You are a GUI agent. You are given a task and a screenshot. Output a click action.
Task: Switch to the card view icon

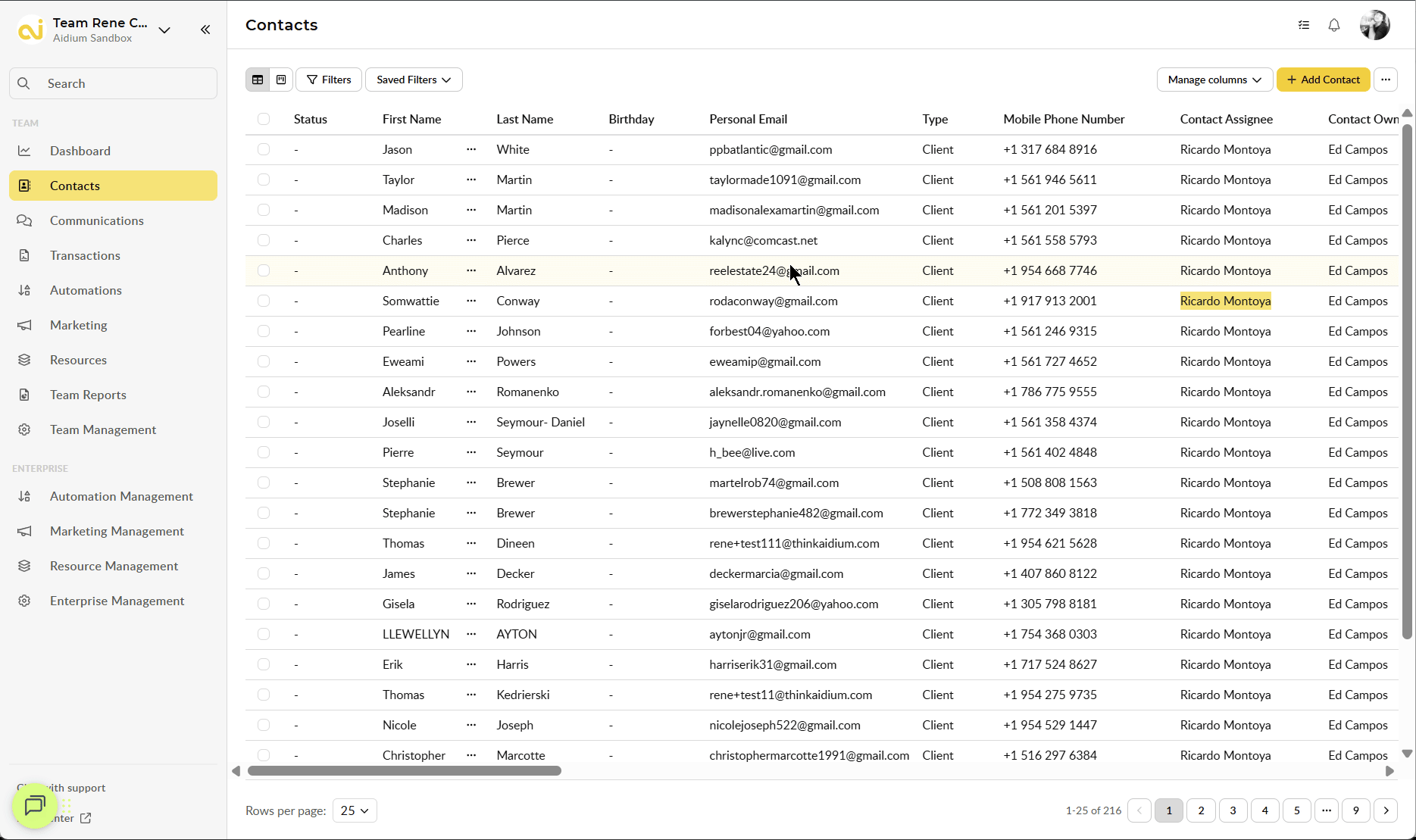coord(281,80)
